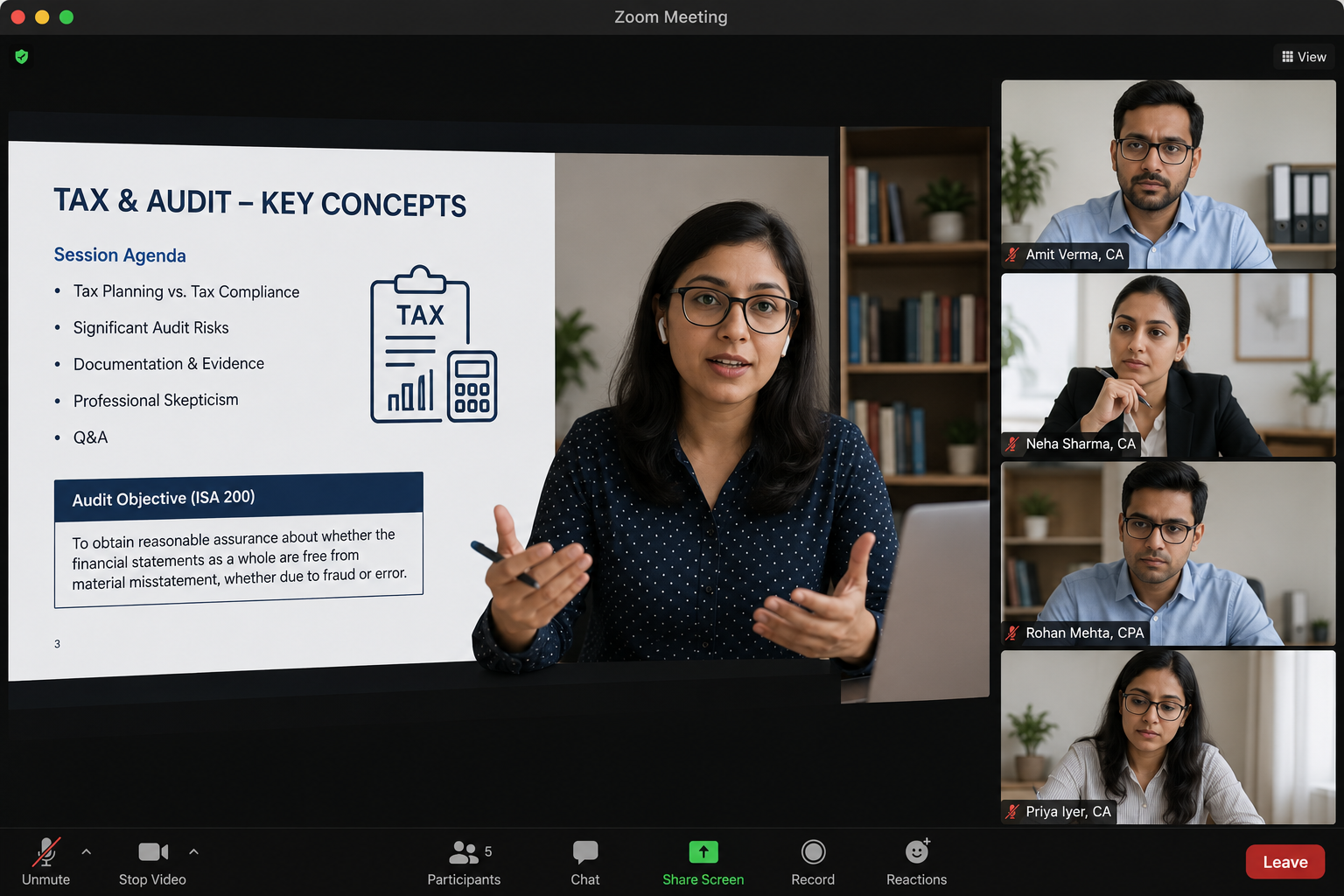
Task: Select Neha Sharma, CA video tile
Action: coord(1168,365)
